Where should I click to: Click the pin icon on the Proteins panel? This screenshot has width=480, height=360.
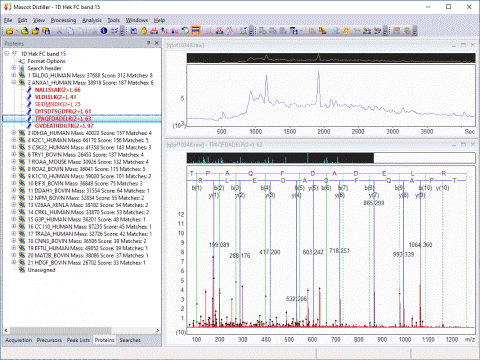point(149,43)
